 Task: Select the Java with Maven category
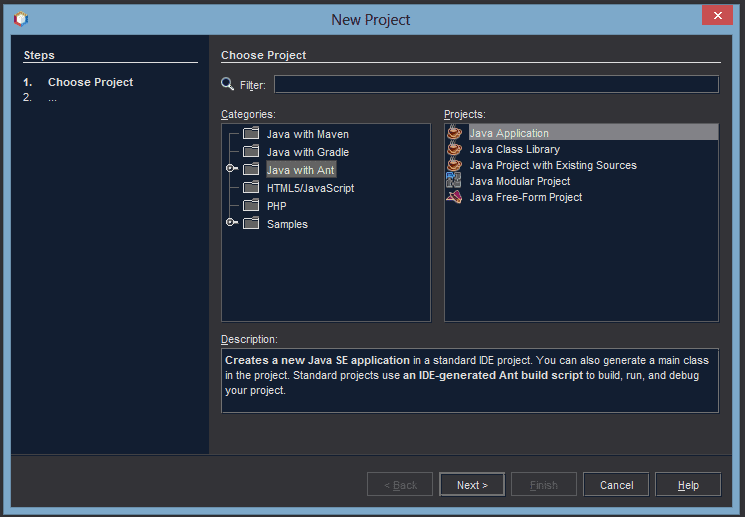pos(307,134)
